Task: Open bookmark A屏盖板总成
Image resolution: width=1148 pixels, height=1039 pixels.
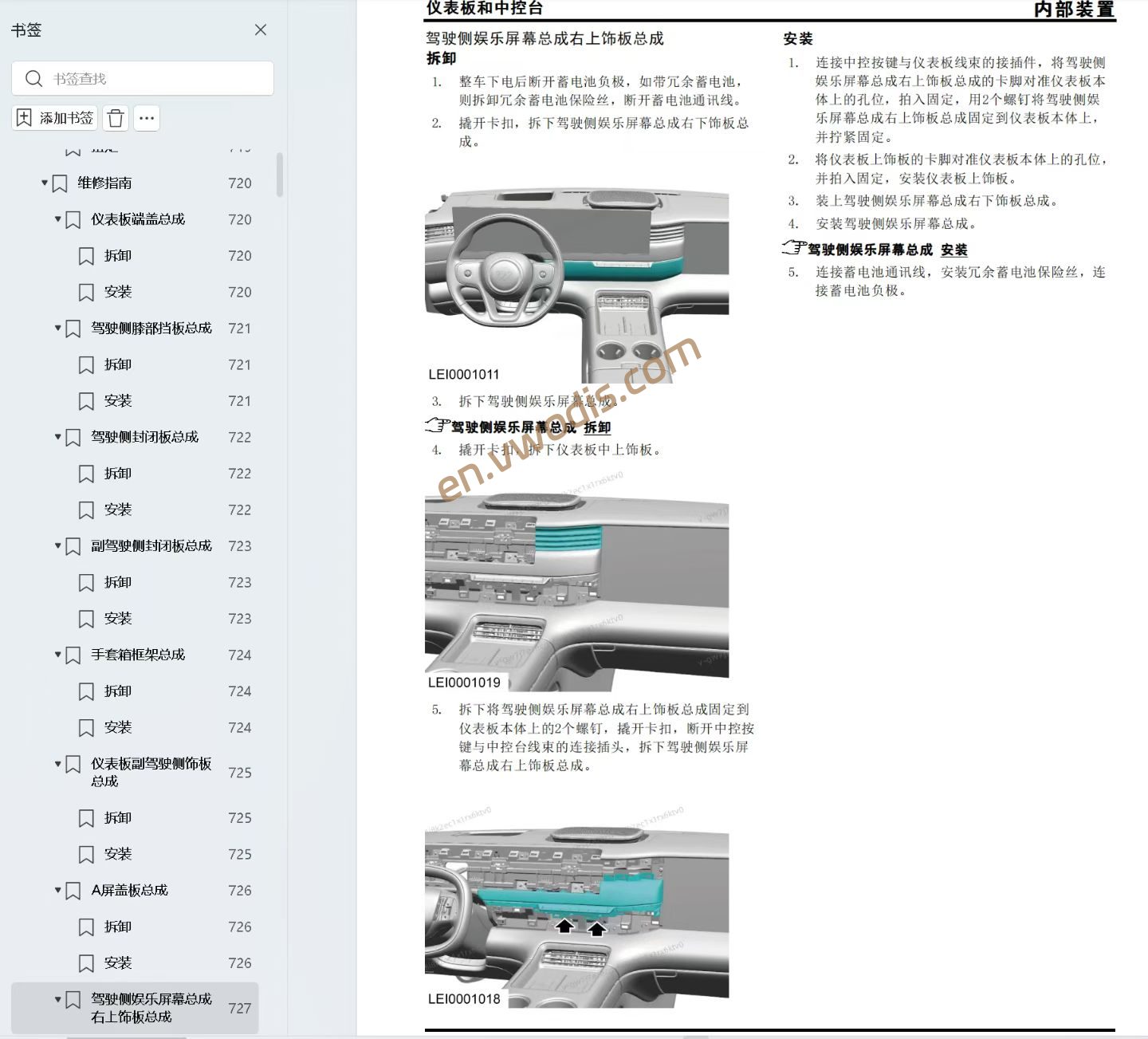Action: [x=129, y=890]
